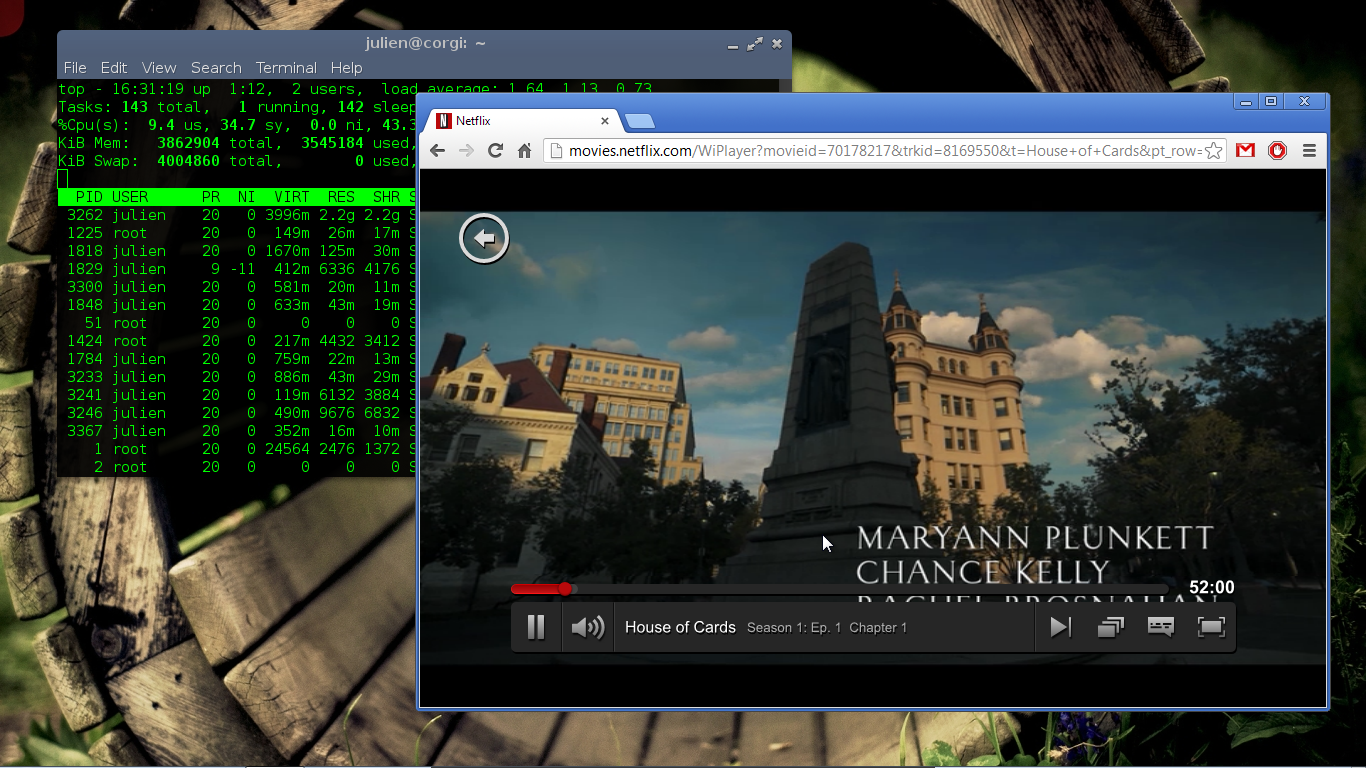
Task: Click PID 3262 row in top
Action: coord(237,215)
